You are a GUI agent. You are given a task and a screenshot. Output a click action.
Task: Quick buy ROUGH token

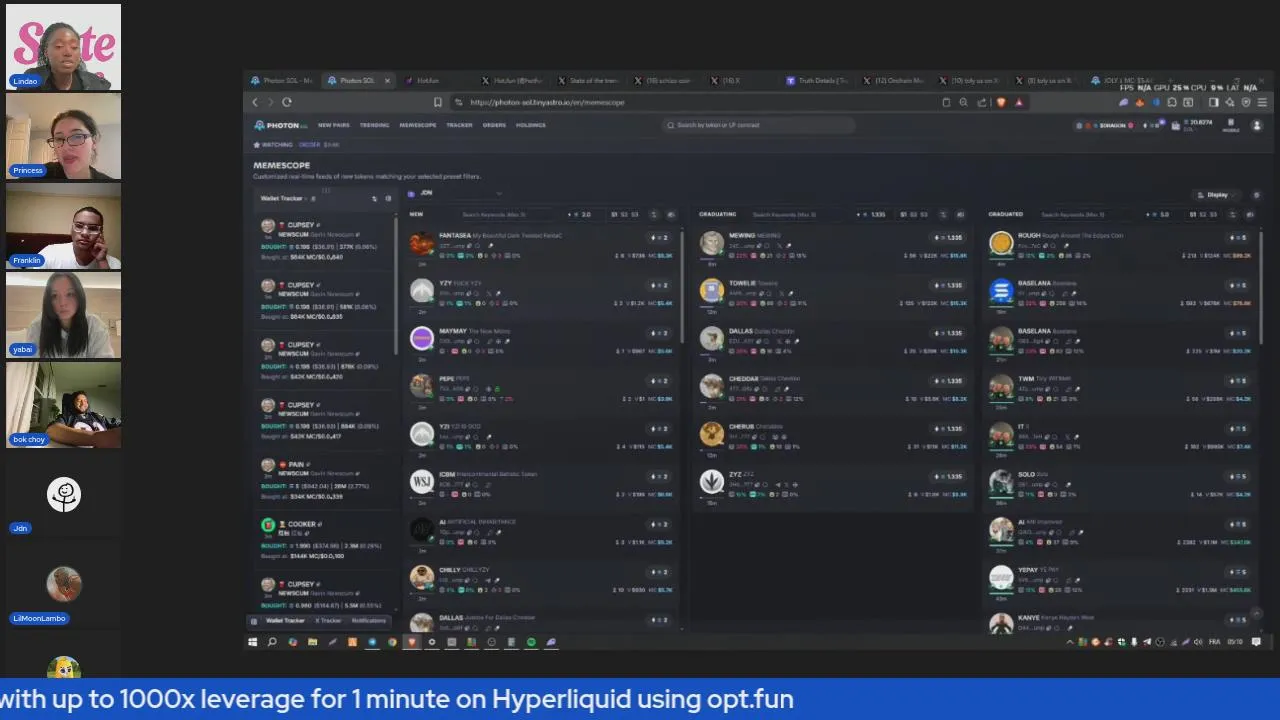coord(1239,237)
